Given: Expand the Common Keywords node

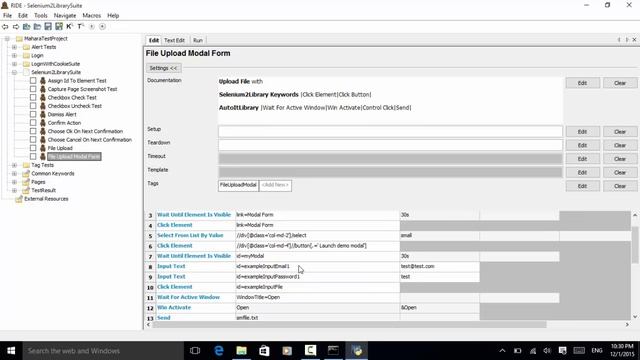Looking at the screenshot, I should [x=14, y=173].
